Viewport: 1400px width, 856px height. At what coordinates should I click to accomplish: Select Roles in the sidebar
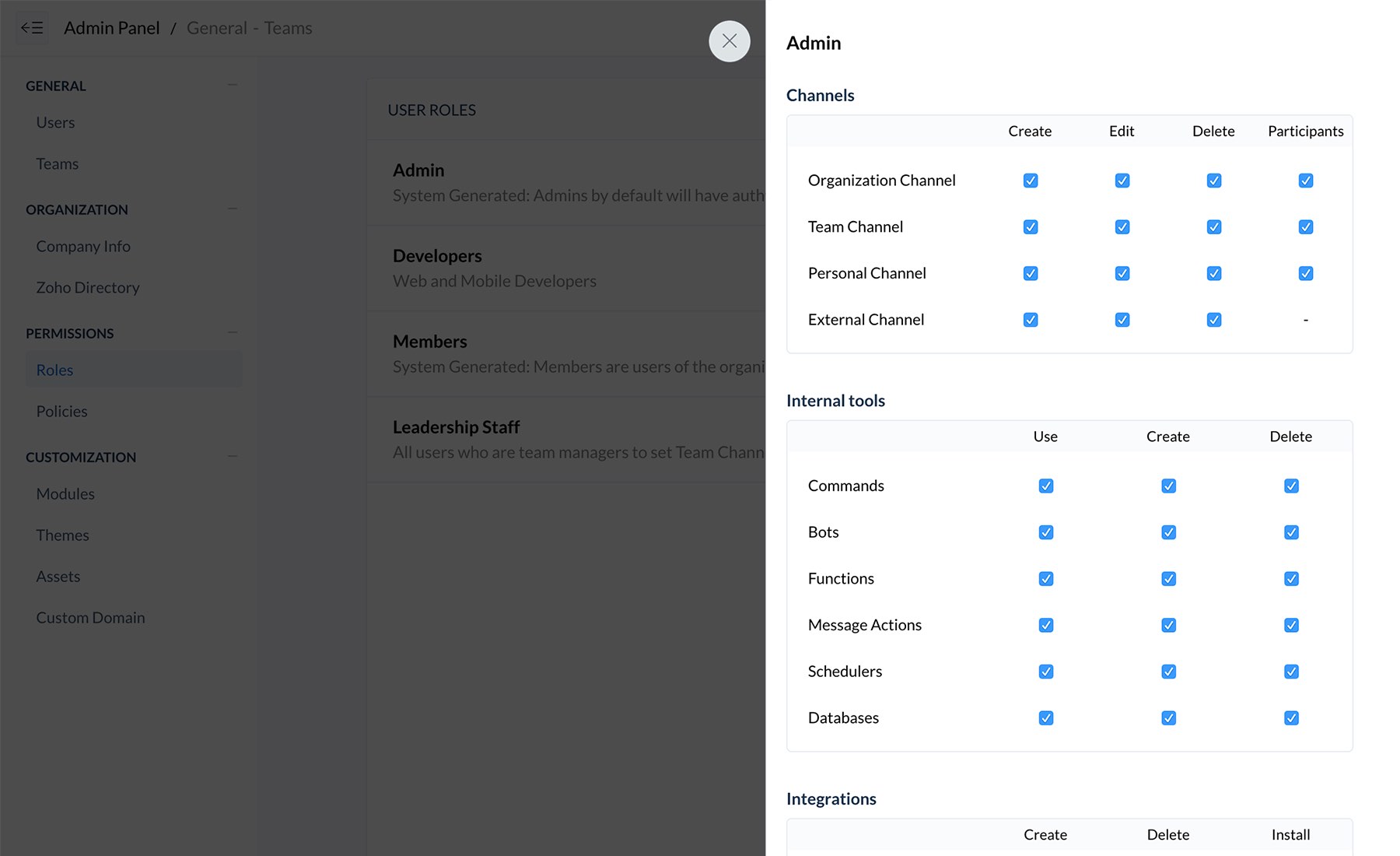click(134, 370)
